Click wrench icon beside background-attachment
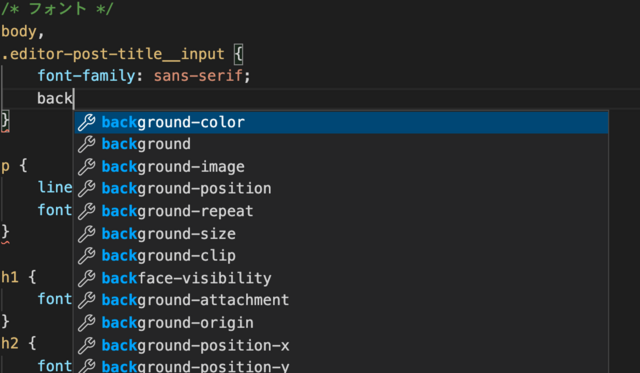The width and height of the screenshot is (640, 373). click(x=87, y=300)
